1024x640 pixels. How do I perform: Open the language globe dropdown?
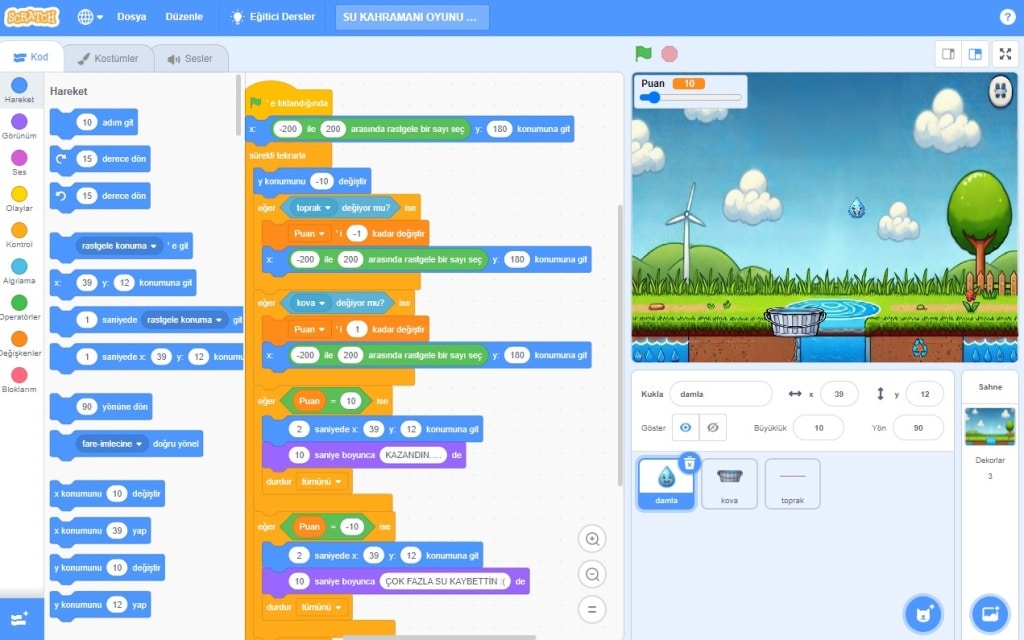90,17
